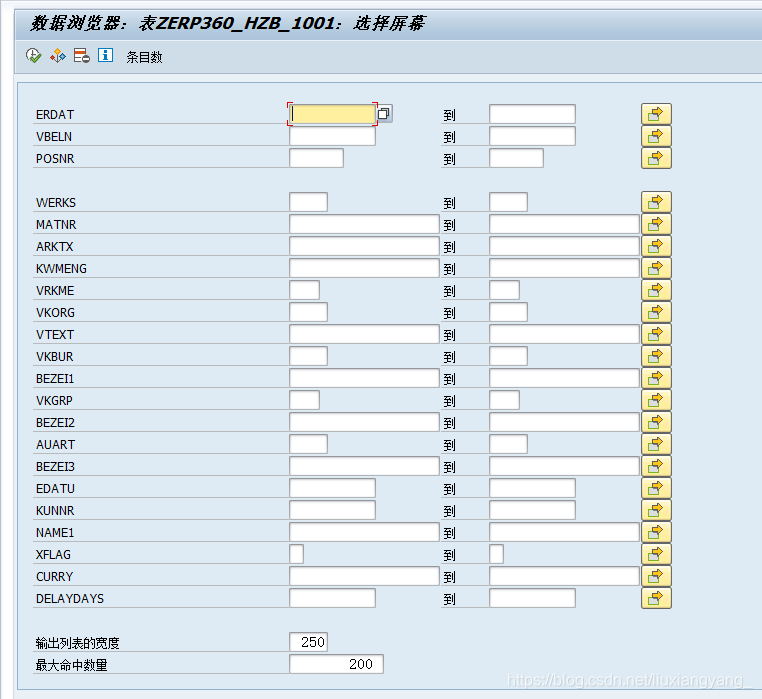This screenshot has width=762, height=699.
Task: Click the 条目数 button
Action: (x=144, y=57)
